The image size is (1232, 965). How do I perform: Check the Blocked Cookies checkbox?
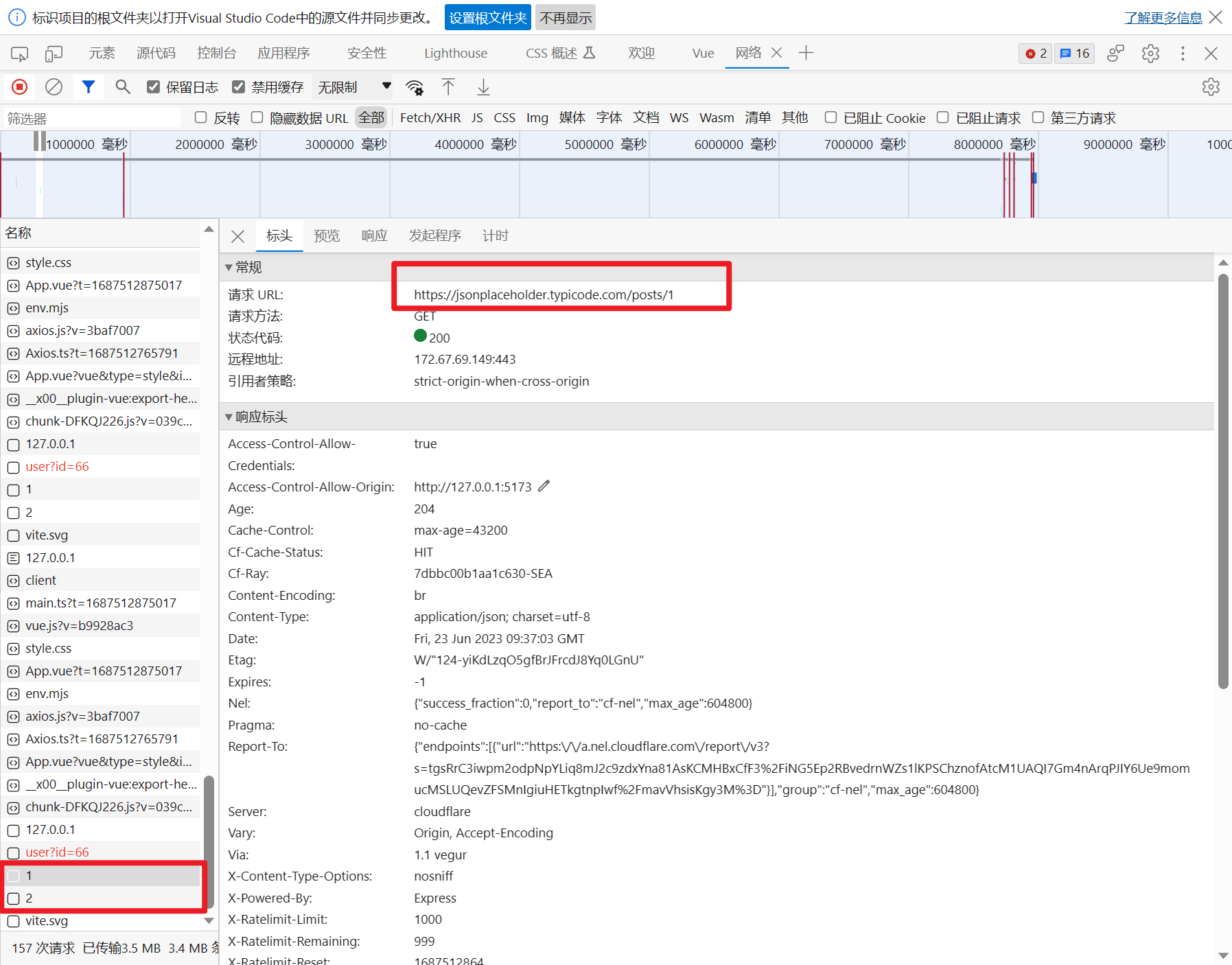point(830,117)
